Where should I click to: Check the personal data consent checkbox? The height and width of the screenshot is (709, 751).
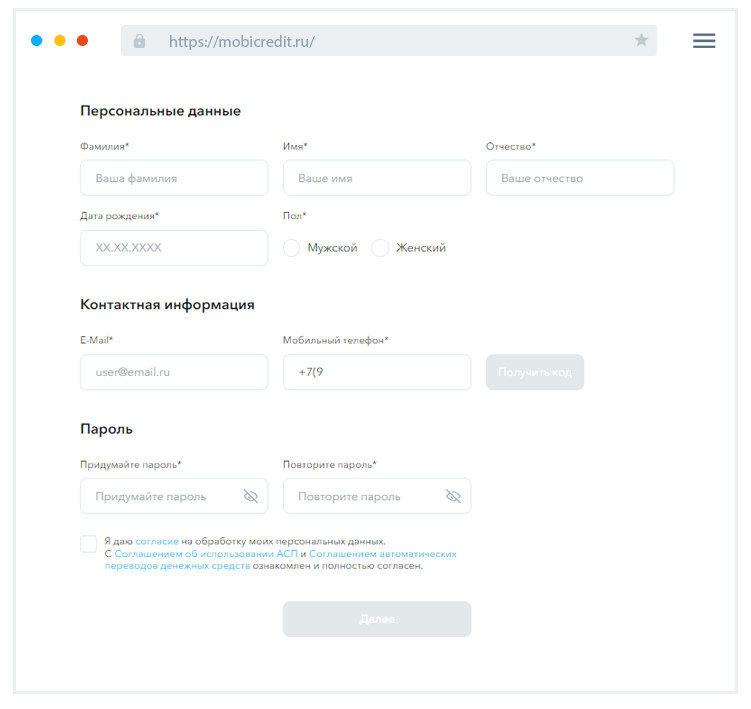tap(89, 544)
